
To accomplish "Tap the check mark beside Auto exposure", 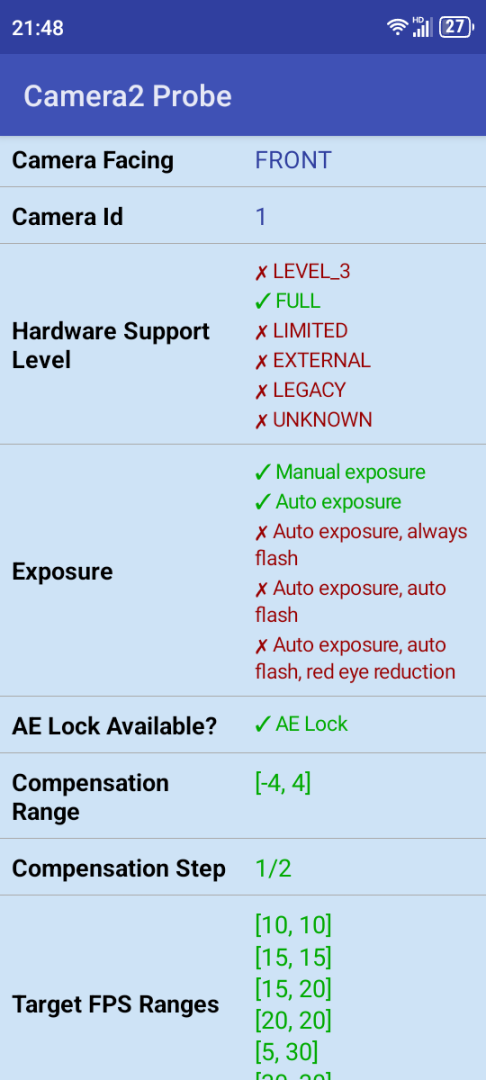I will [x=262, y=502].
